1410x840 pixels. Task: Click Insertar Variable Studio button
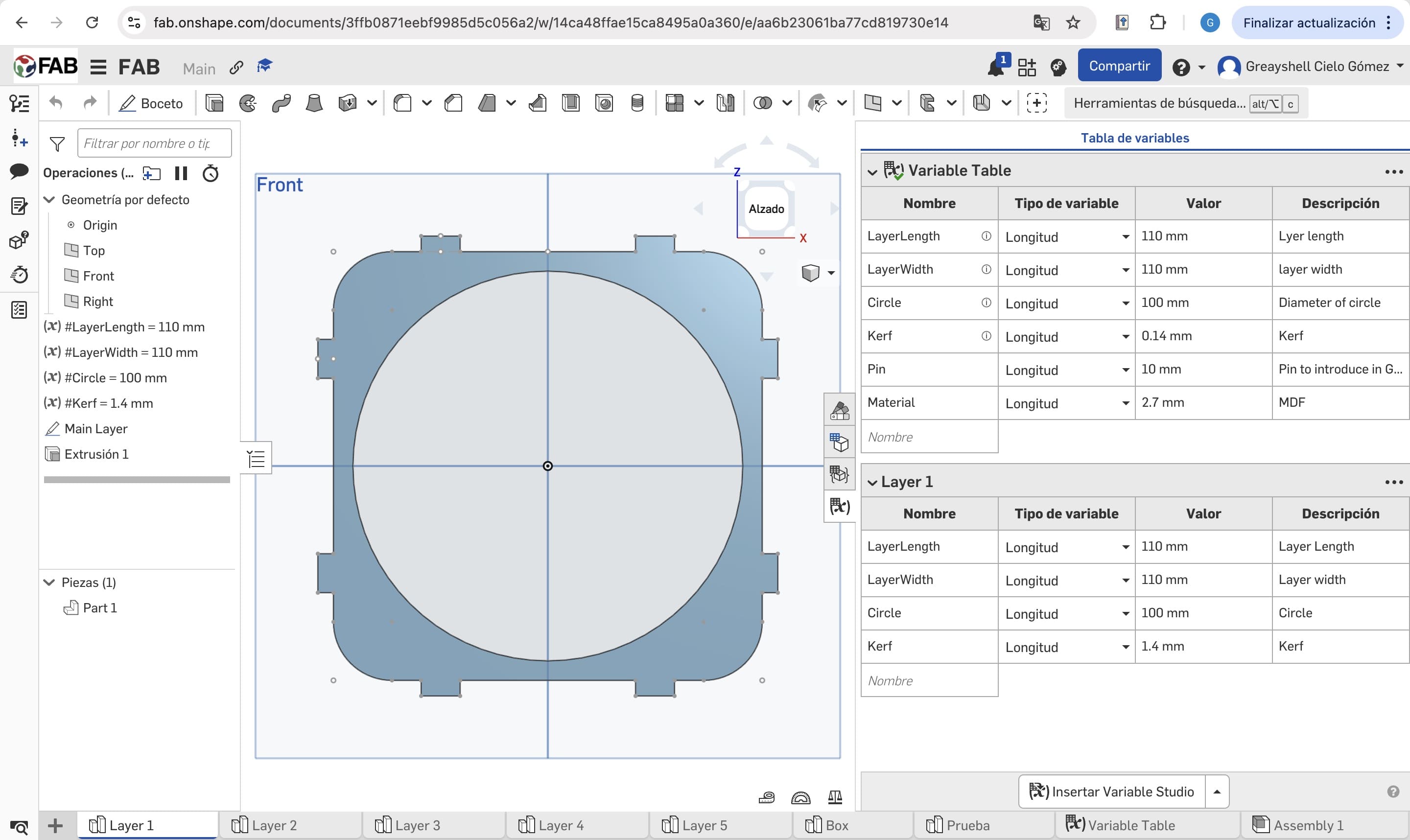1112,792
